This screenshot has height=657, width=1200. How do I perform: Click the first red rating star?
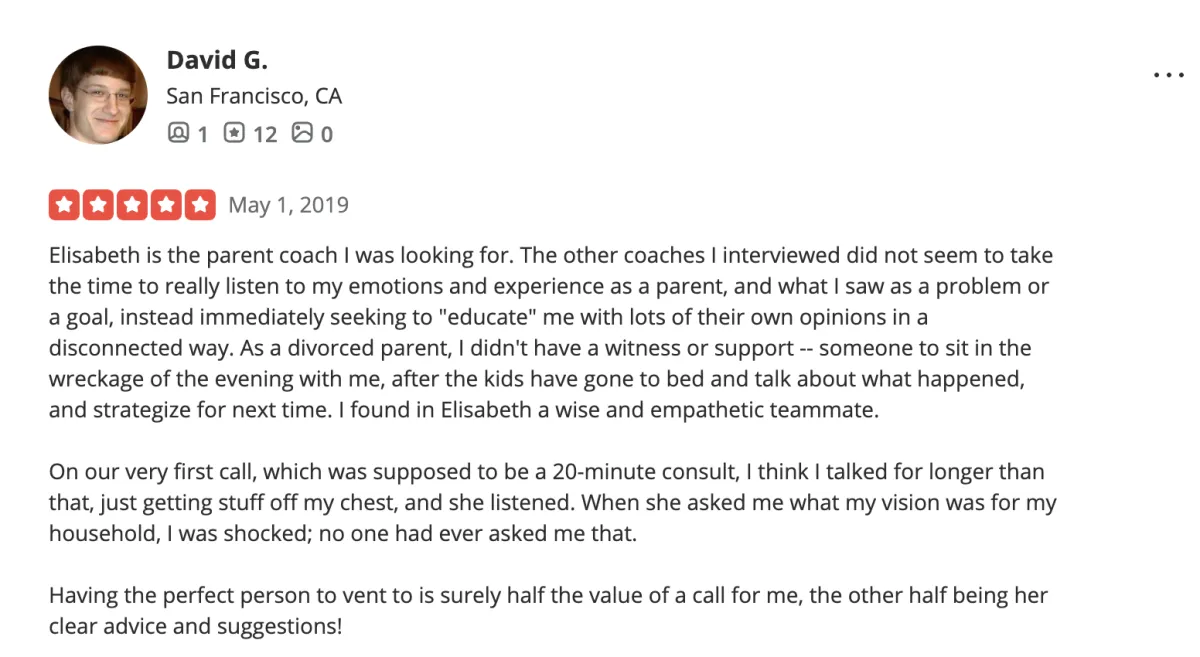(x=63, y=205)
